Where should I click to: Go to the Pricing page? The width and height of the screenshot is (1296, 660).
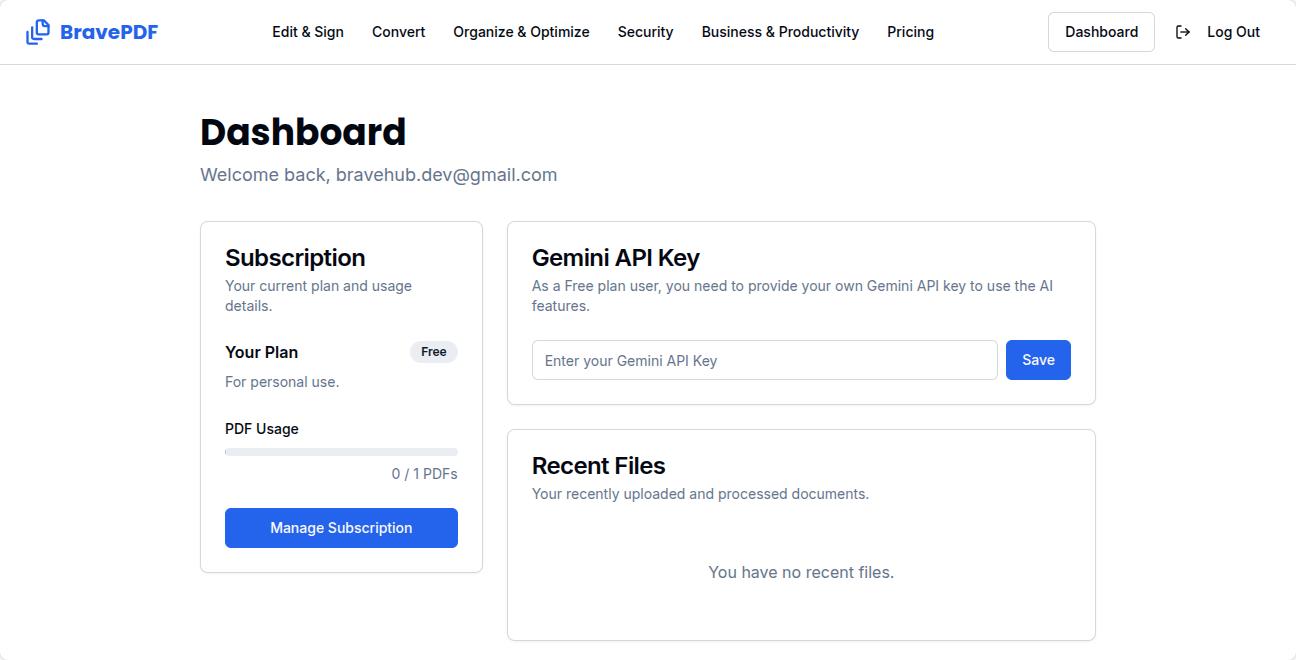pos(910,32)
